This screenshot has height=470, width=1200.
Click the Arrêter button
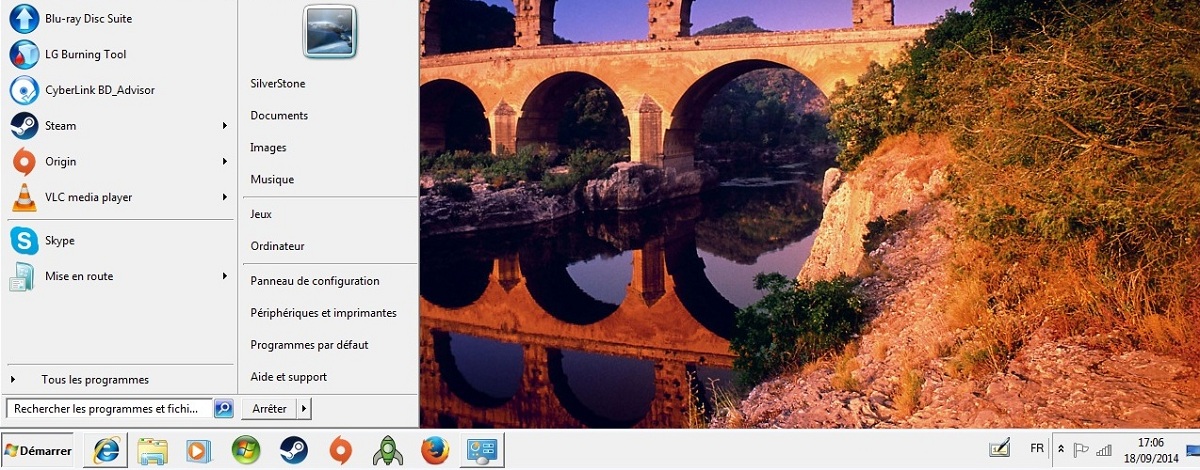tap(269, 408)
